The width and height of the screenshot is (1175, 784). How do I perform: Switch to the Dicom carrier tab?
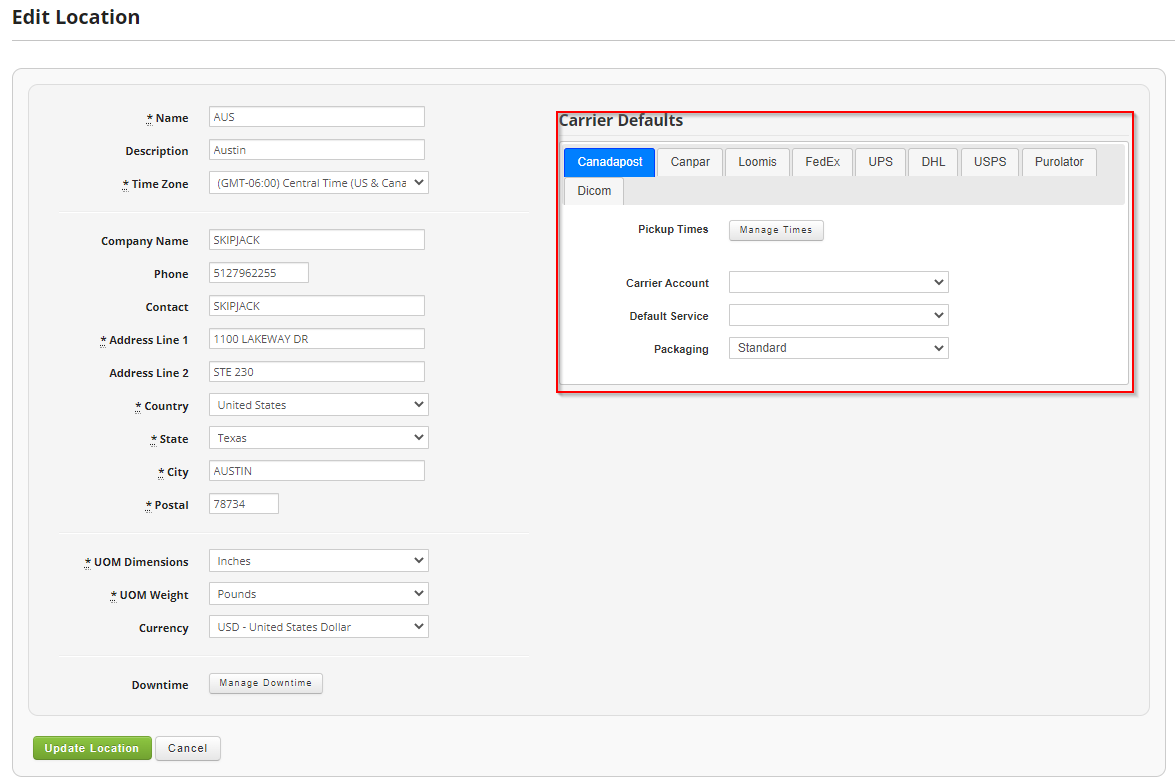tap(593, 190)
